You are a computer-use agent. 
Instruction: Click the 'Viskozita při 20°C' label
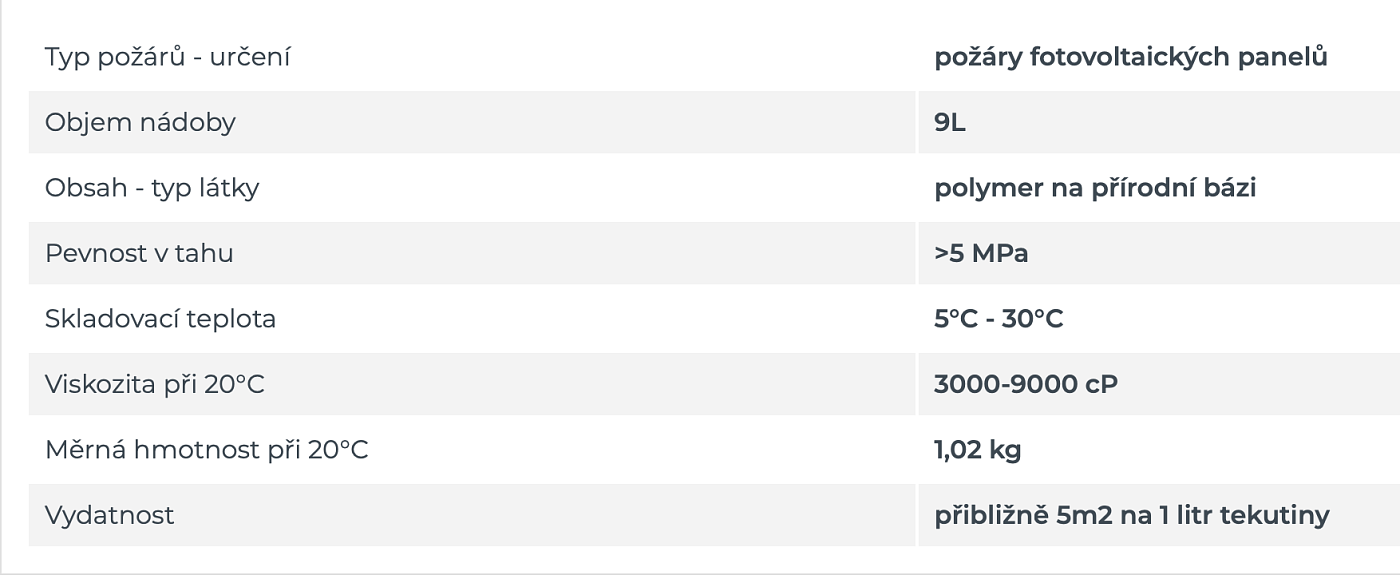pyautogui.click(x=155, y=384)
